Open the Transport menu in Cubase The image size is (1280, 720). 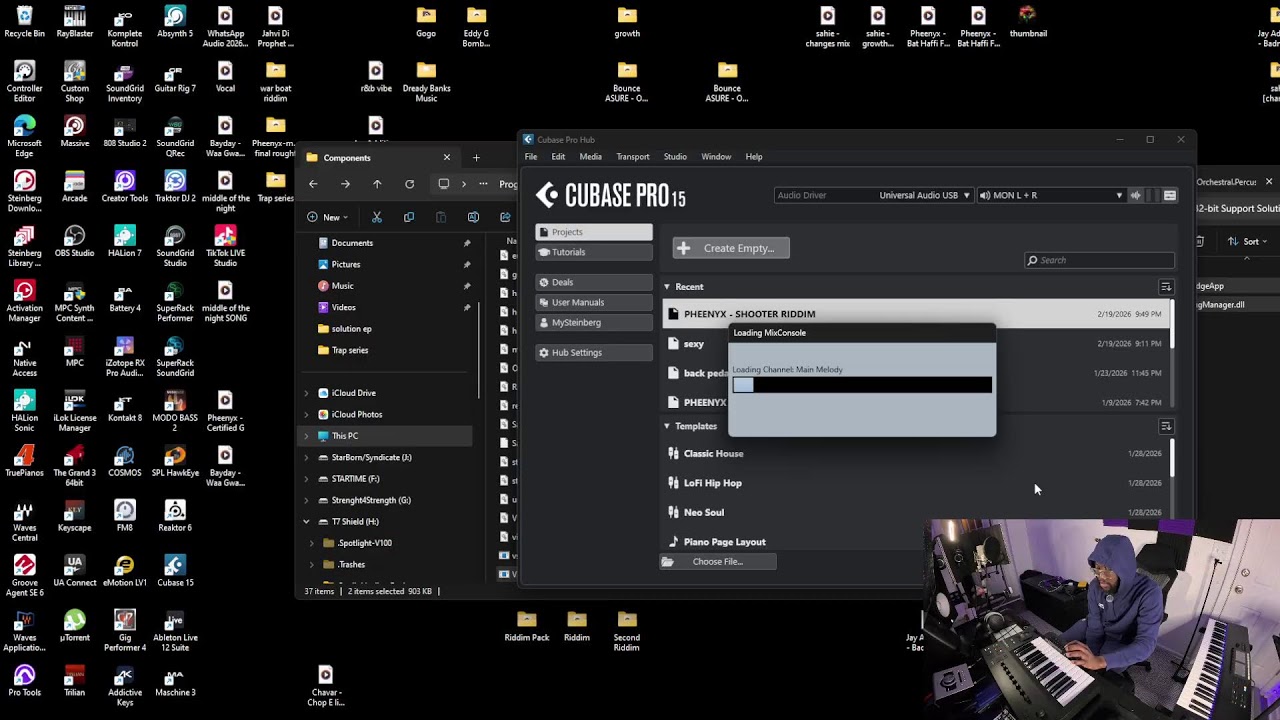coord(633,157)
